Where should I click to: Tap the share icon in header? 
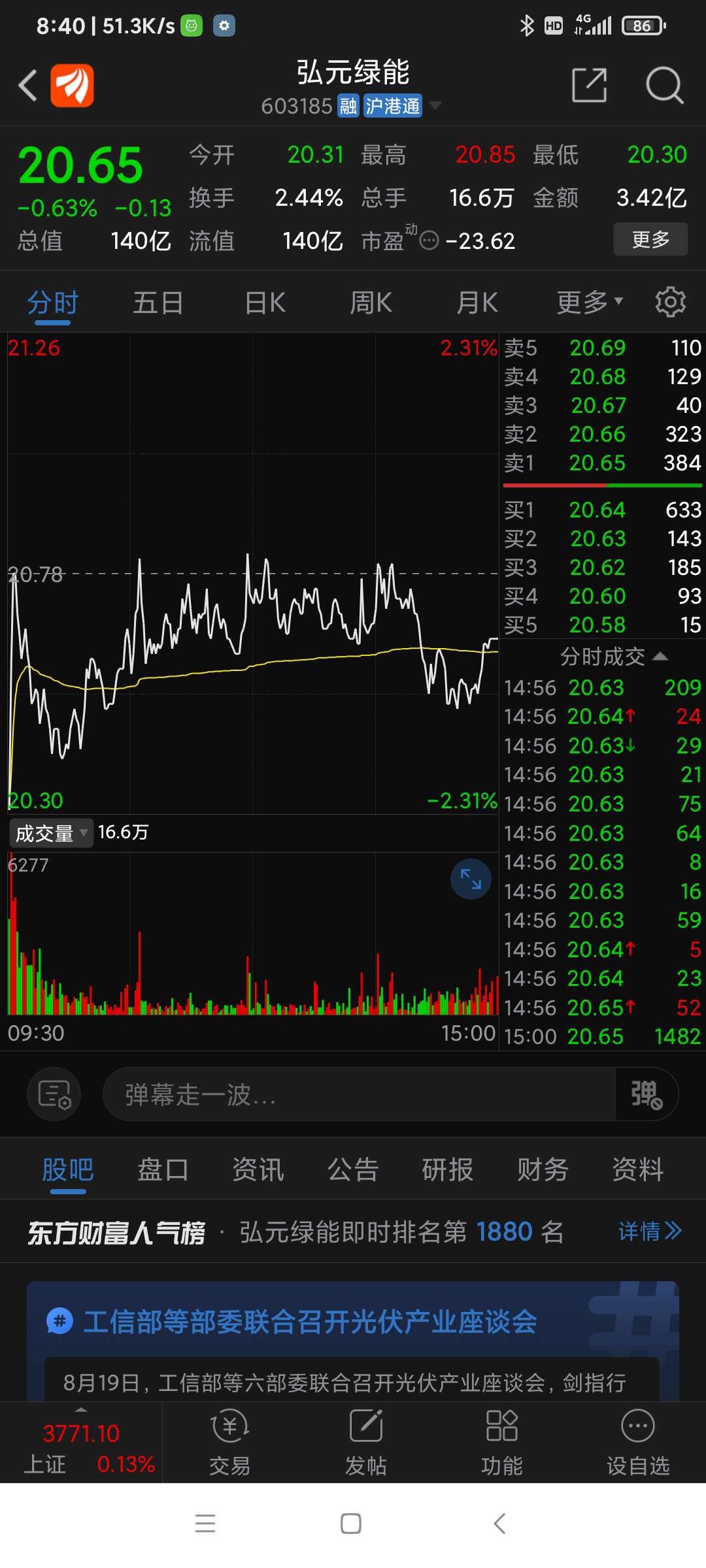coord(590,85)
